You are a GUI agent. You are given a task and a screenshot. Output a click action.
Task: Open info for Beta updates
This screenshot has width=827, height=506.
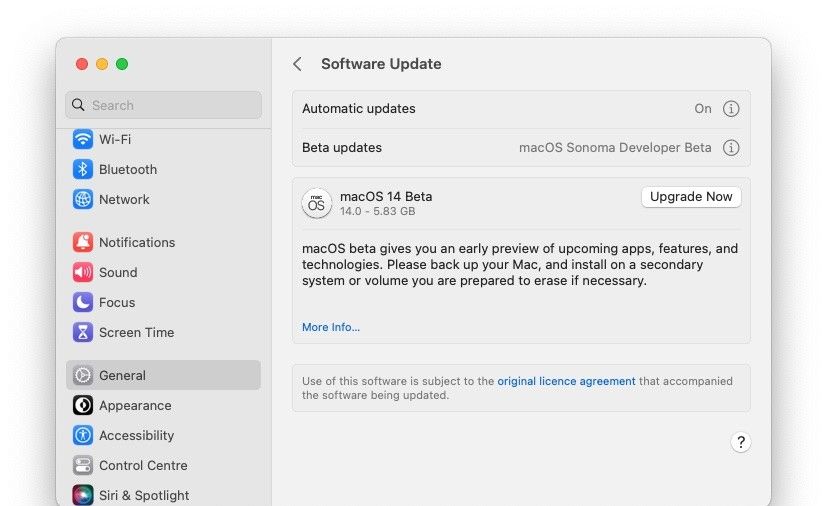[x=730, y=148]
